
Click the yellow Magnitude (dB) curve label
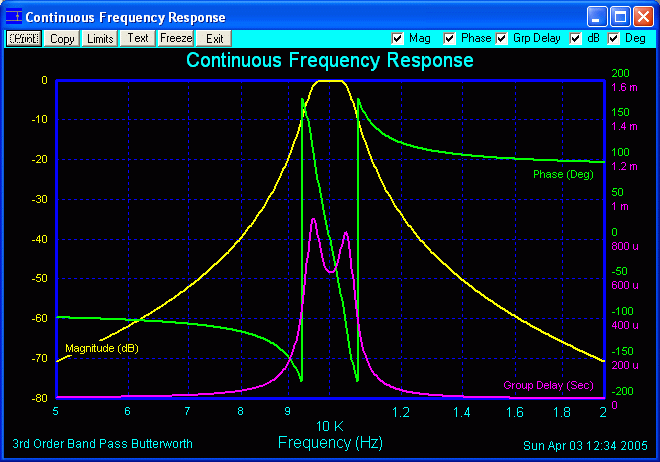click(x=101, y=348)
